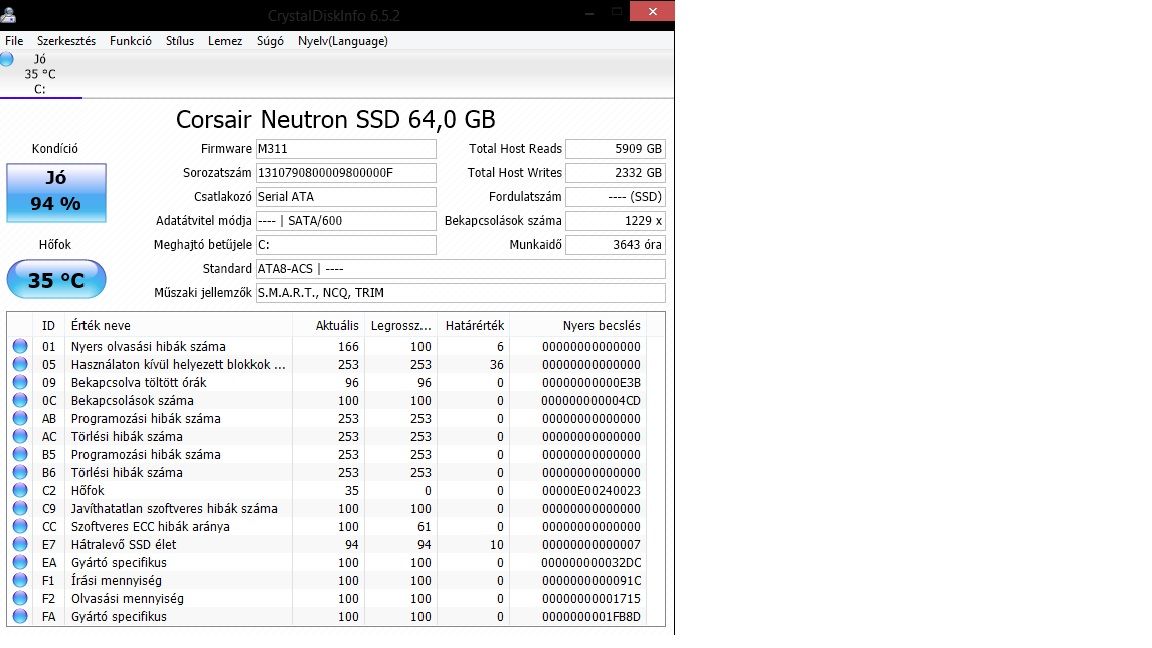The image size is (1152, 648).
Task: Click status orb of row C2 Hőfok
Action: click(x=20, y=490)
